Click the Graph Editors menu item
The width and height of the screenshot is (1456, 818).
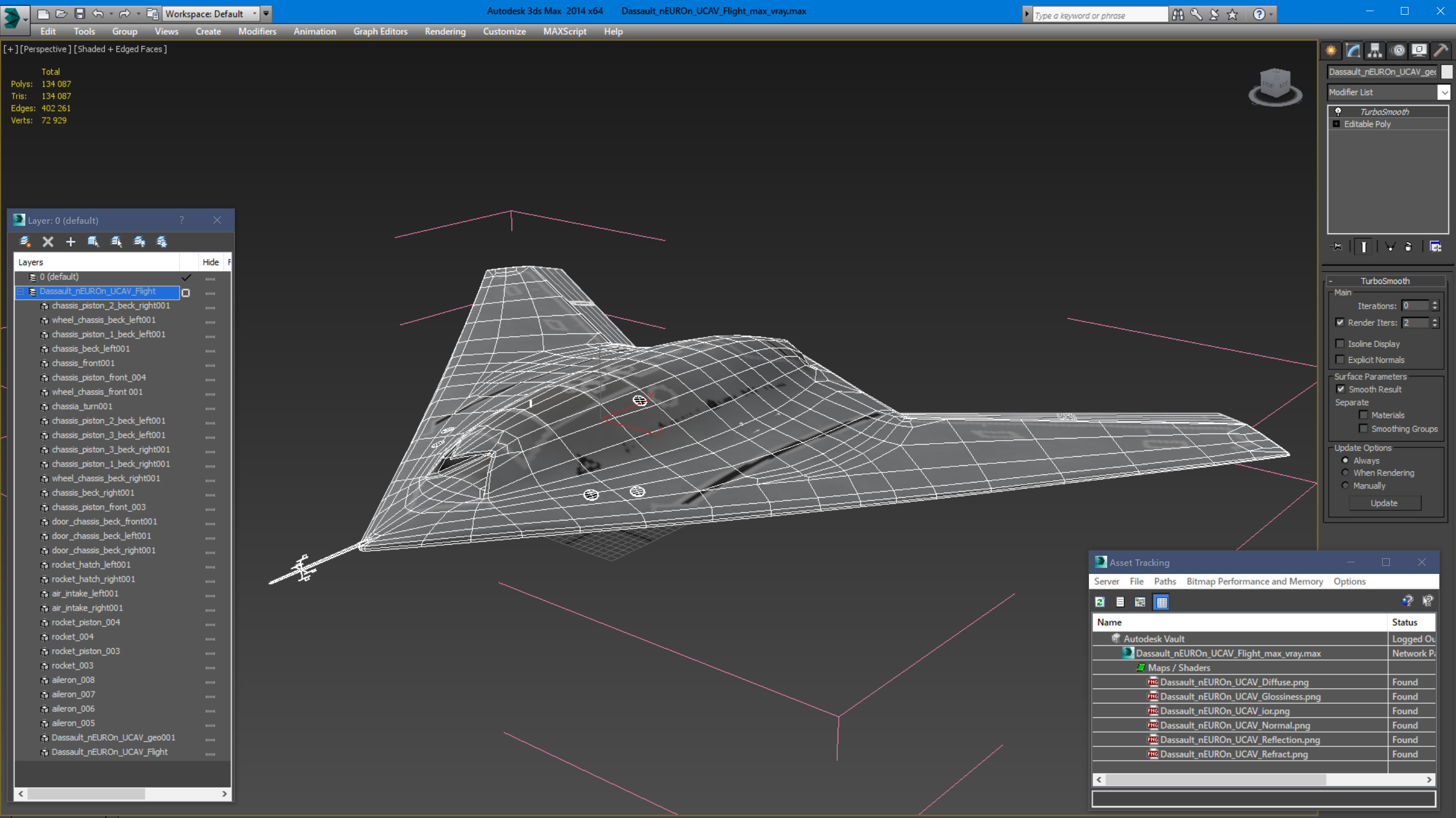point(380,31)
